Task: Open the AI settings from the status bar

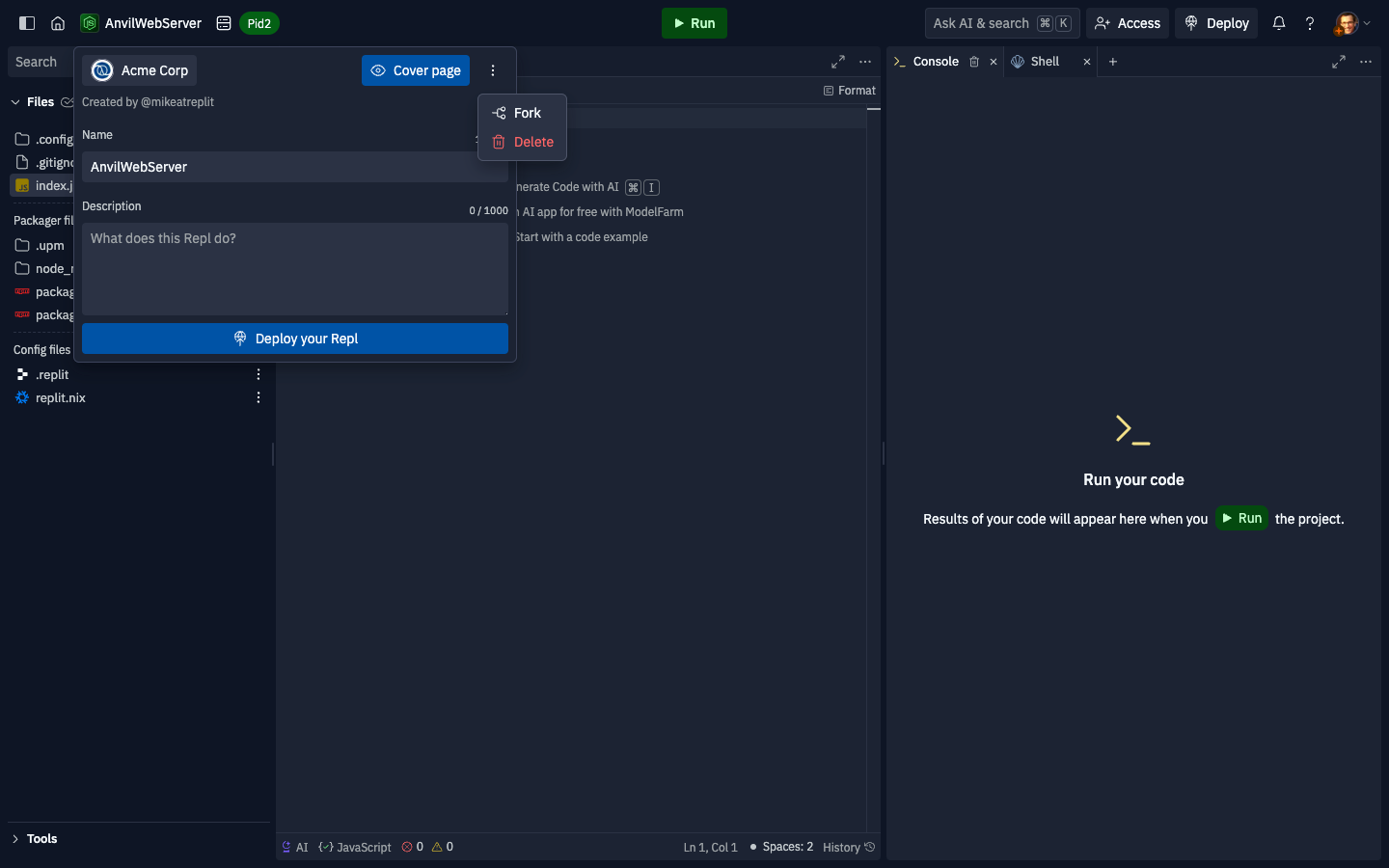Action: click(x=296, y=847)
